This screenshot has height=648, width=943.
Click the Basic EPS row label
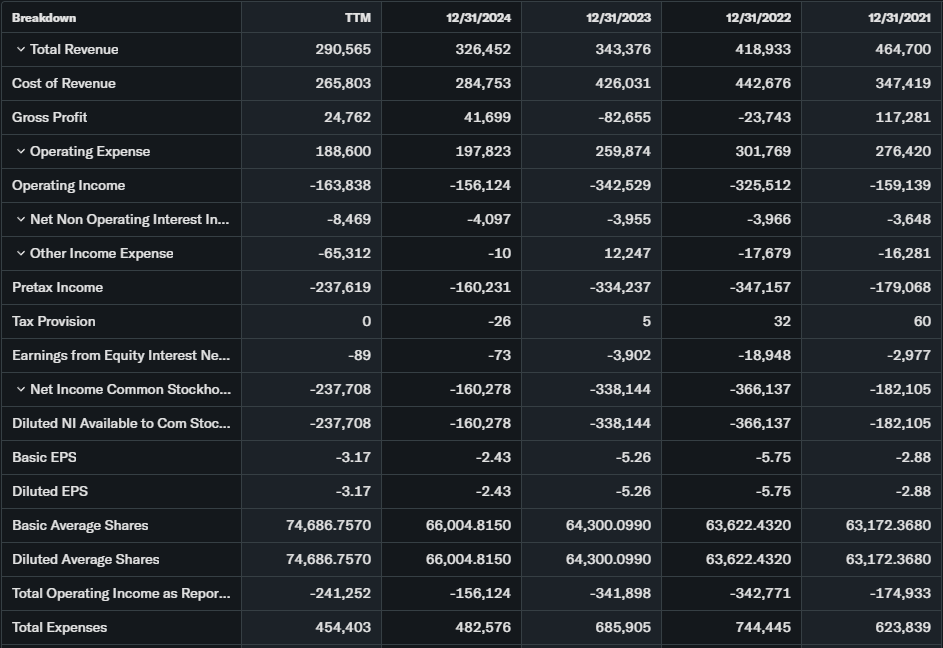(44, 458)
